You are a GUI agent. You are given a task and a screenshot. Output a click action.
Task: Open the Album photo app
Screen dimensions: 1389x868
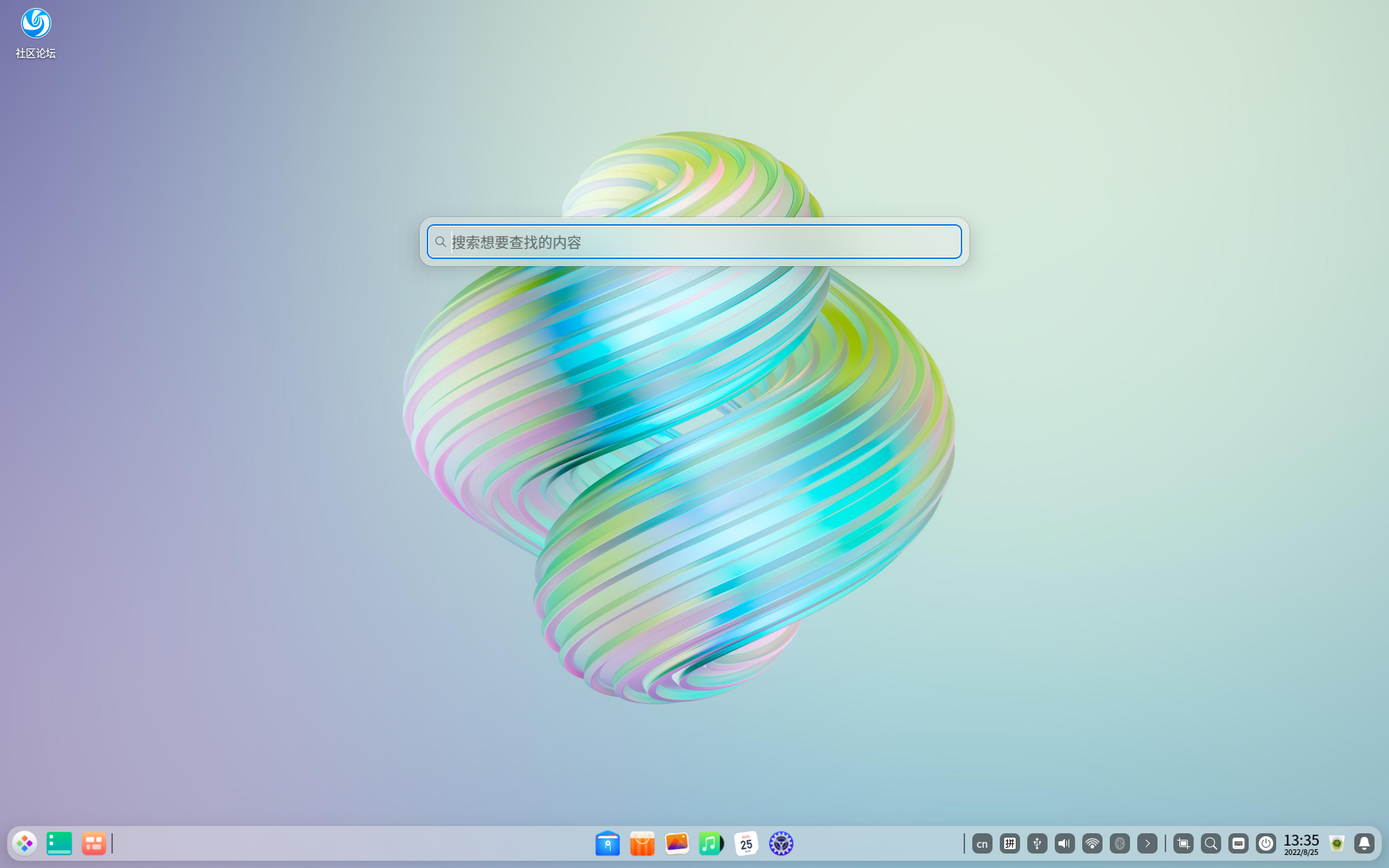coord(676,843)
